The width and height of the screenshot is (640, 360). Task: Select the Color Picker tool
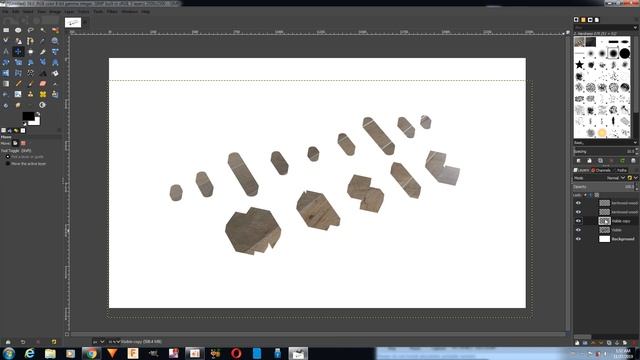click(x=43, y=41)
